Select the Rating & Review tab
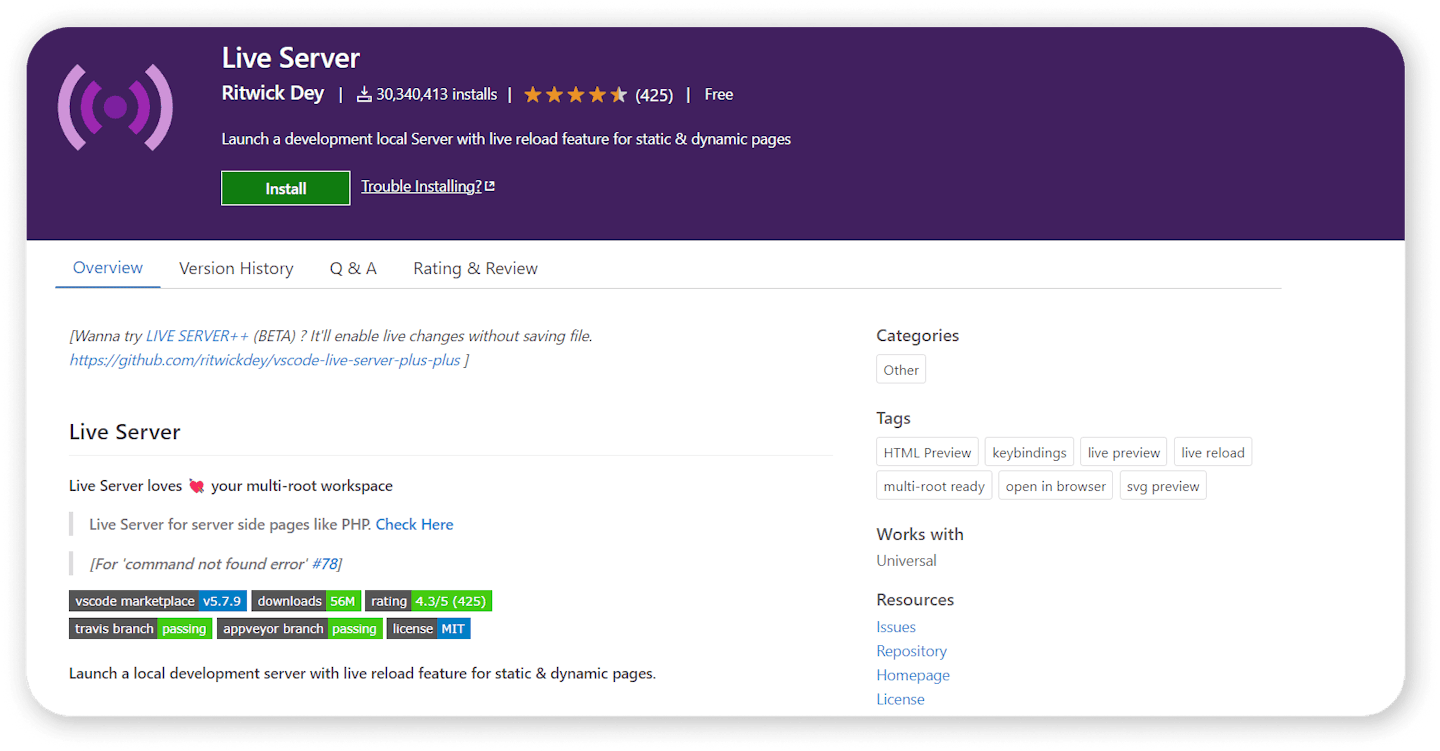This screenshot has height=751, width=1440. (475, 268)
